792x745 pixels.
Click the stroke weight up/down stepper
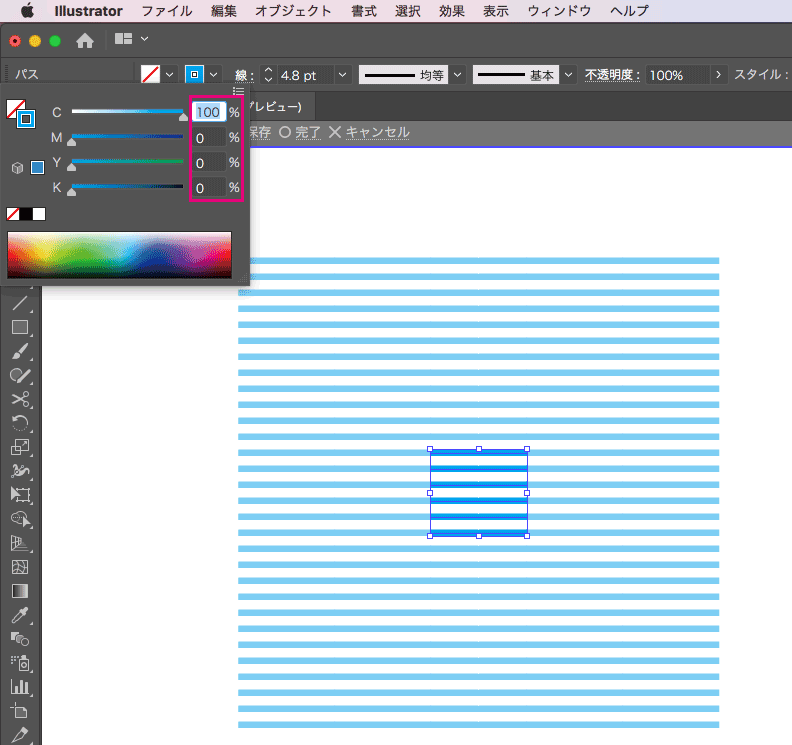coord(268,75)
